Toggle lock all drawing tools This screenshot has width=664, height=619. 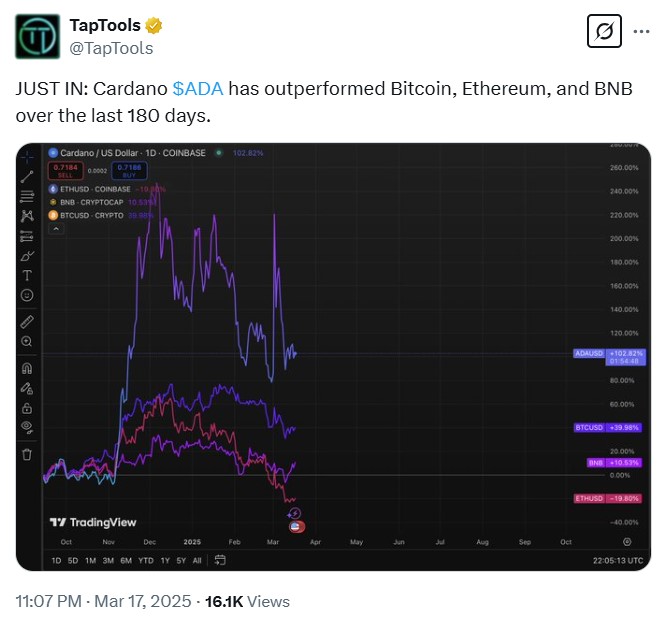27,408
